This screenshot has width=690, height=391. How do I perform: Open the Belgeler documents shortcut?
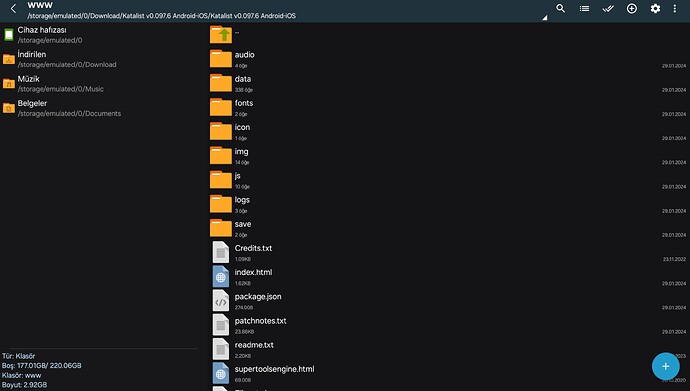pos(101,108)
